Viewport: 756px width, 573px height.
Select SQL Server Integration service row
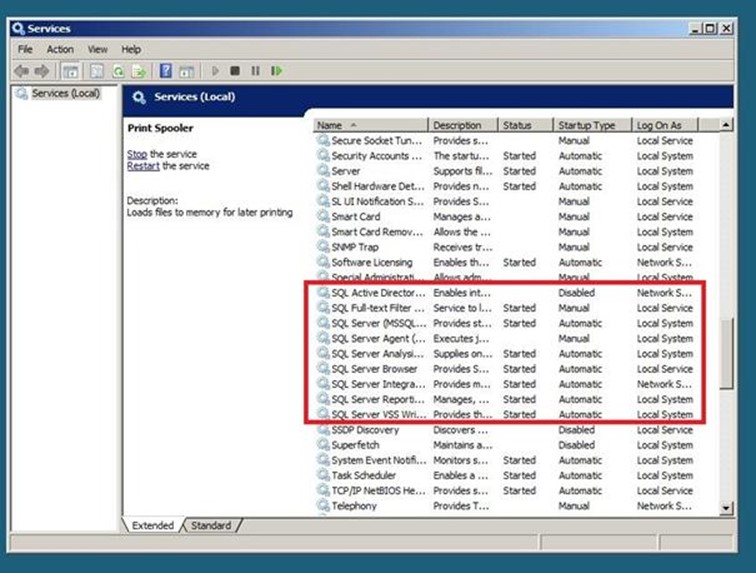pyautogui.click(x=505, y=384)
